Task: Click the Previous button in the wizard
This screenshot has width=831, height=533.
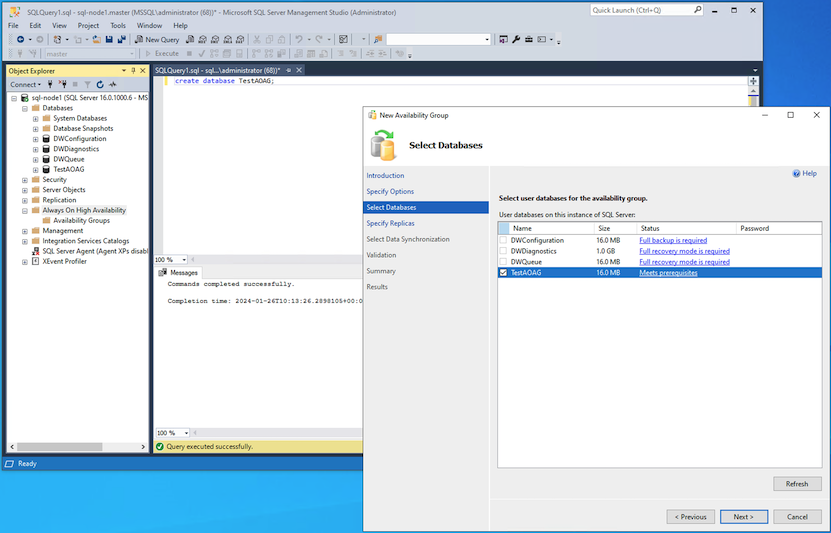Action: [691, 517]
